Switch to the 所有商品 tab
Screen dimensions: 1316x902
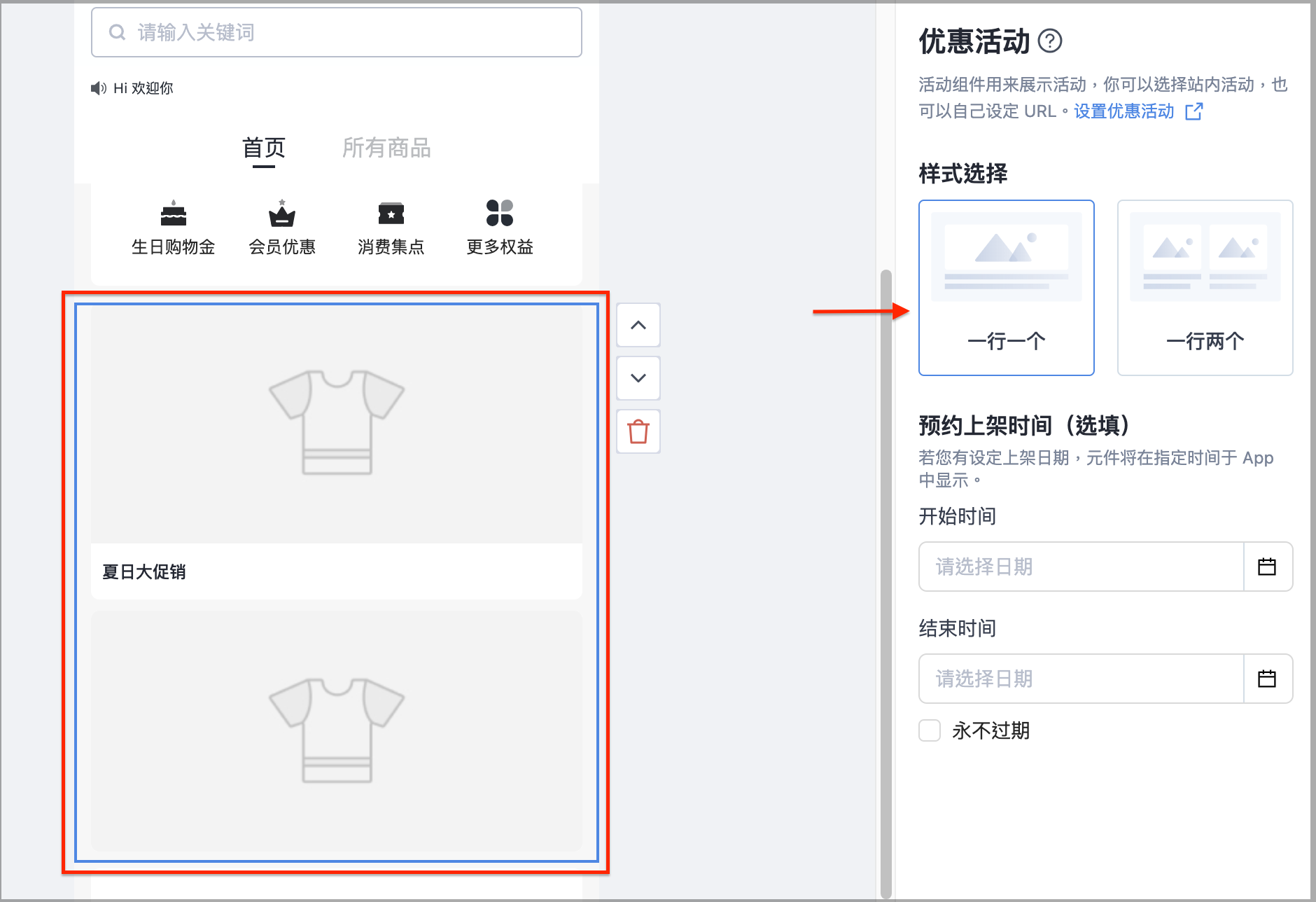[386, 148]
